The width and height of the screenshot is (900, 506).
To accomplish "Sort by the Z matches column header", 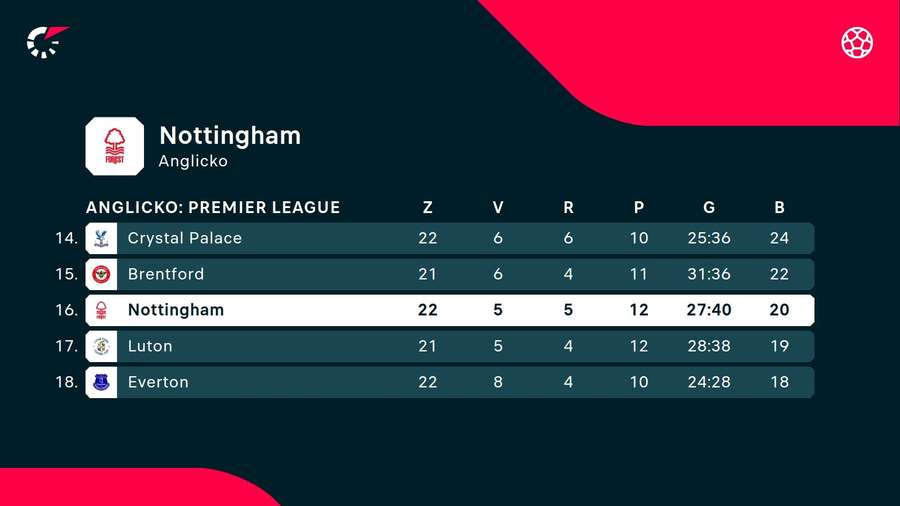I will 428,208.
